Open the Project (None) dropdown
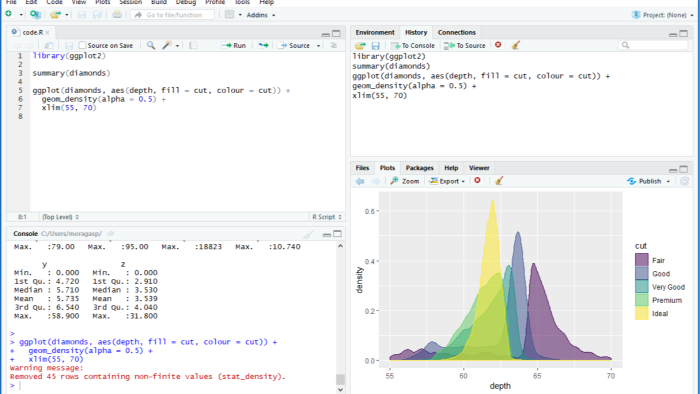The width and height of the screenshot is (700, 394). [x=663, y=15]
